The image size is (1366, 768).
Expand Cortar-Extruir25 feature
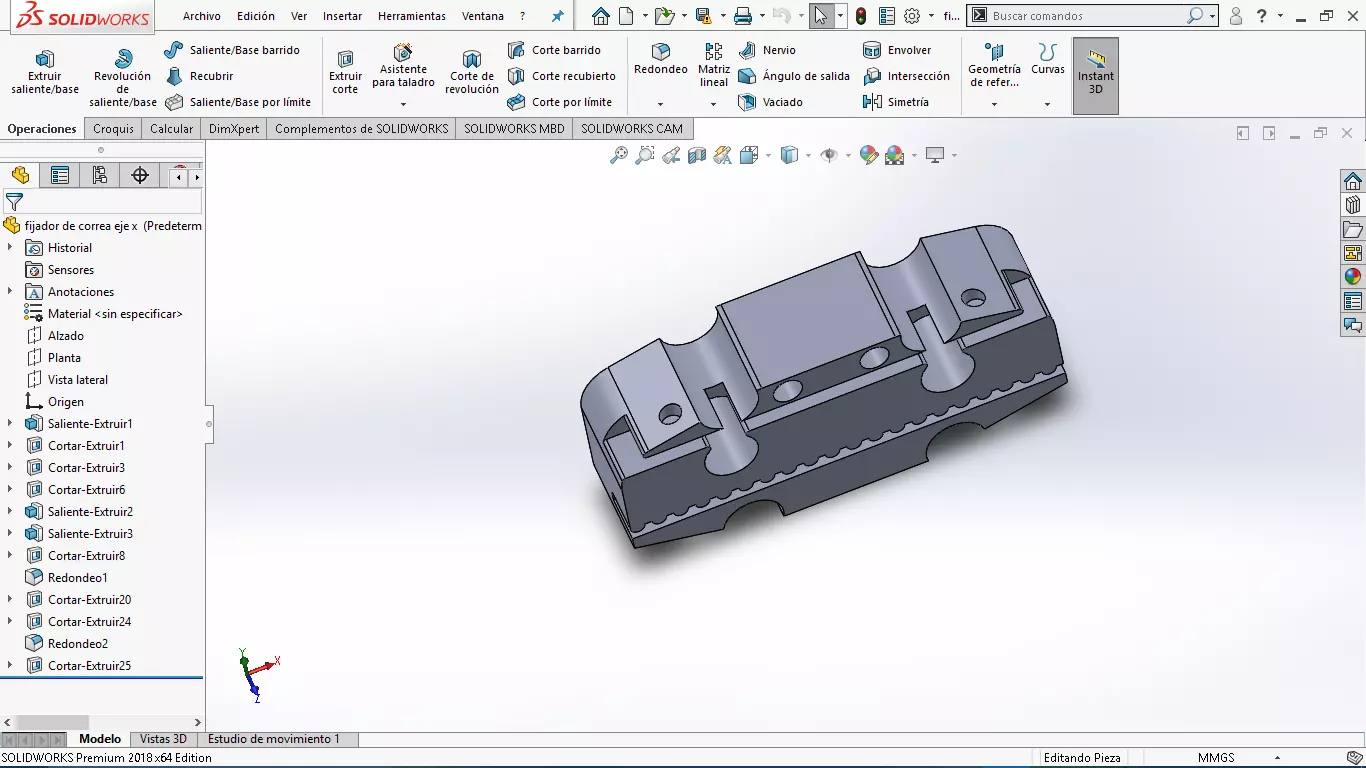click(10, 666)
